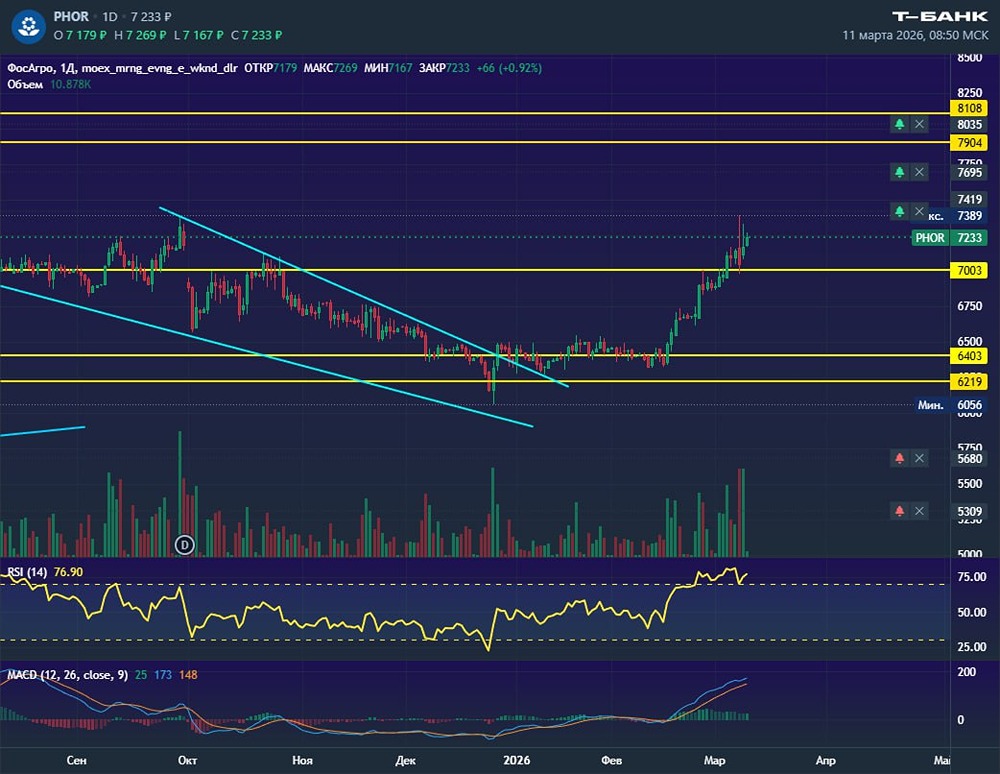Click the RSI value 76.90
The height and width of the screenshot is (774, 1000).
[x=68, y=572]
